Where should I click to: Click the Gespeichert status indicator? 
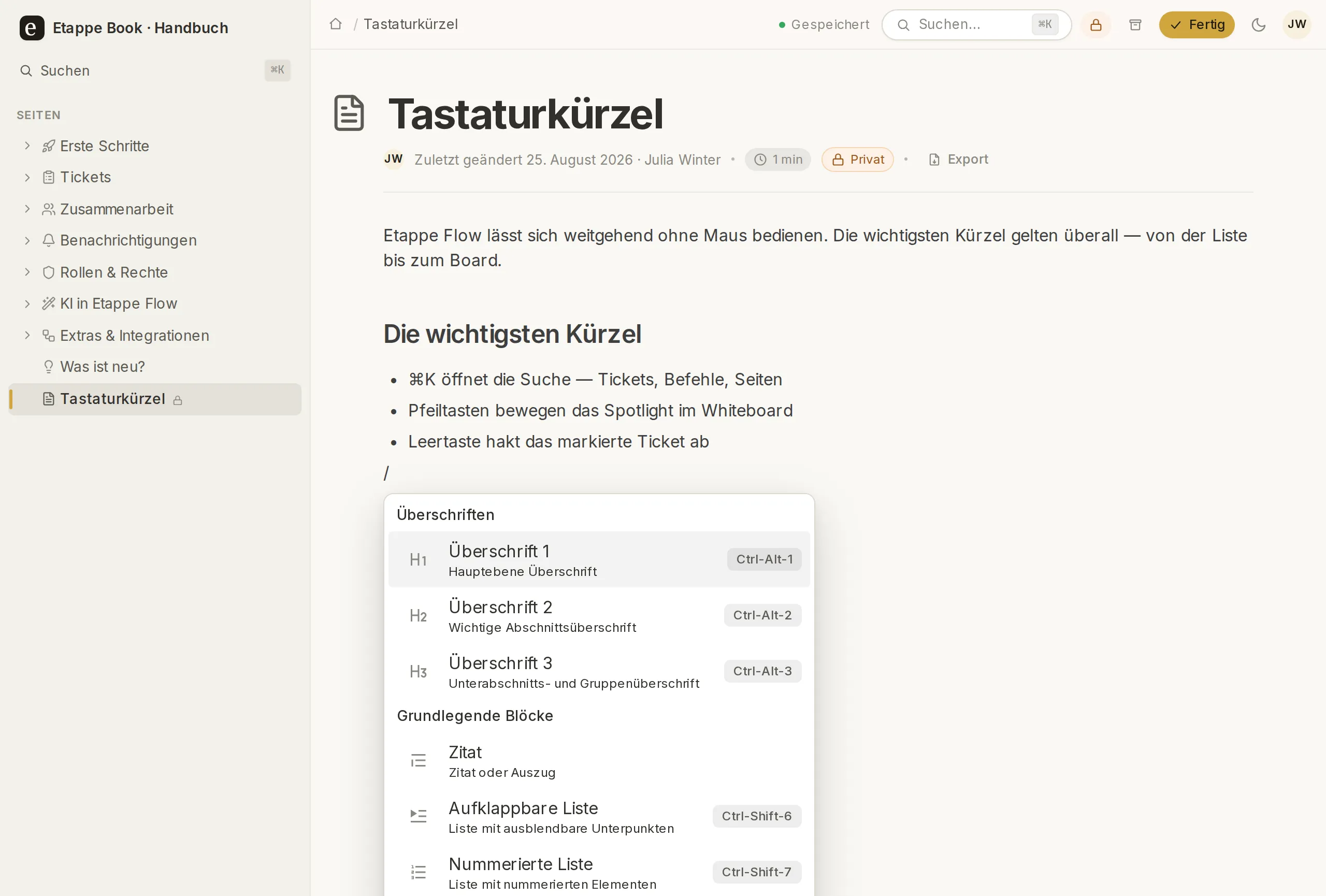click(824, 24)
